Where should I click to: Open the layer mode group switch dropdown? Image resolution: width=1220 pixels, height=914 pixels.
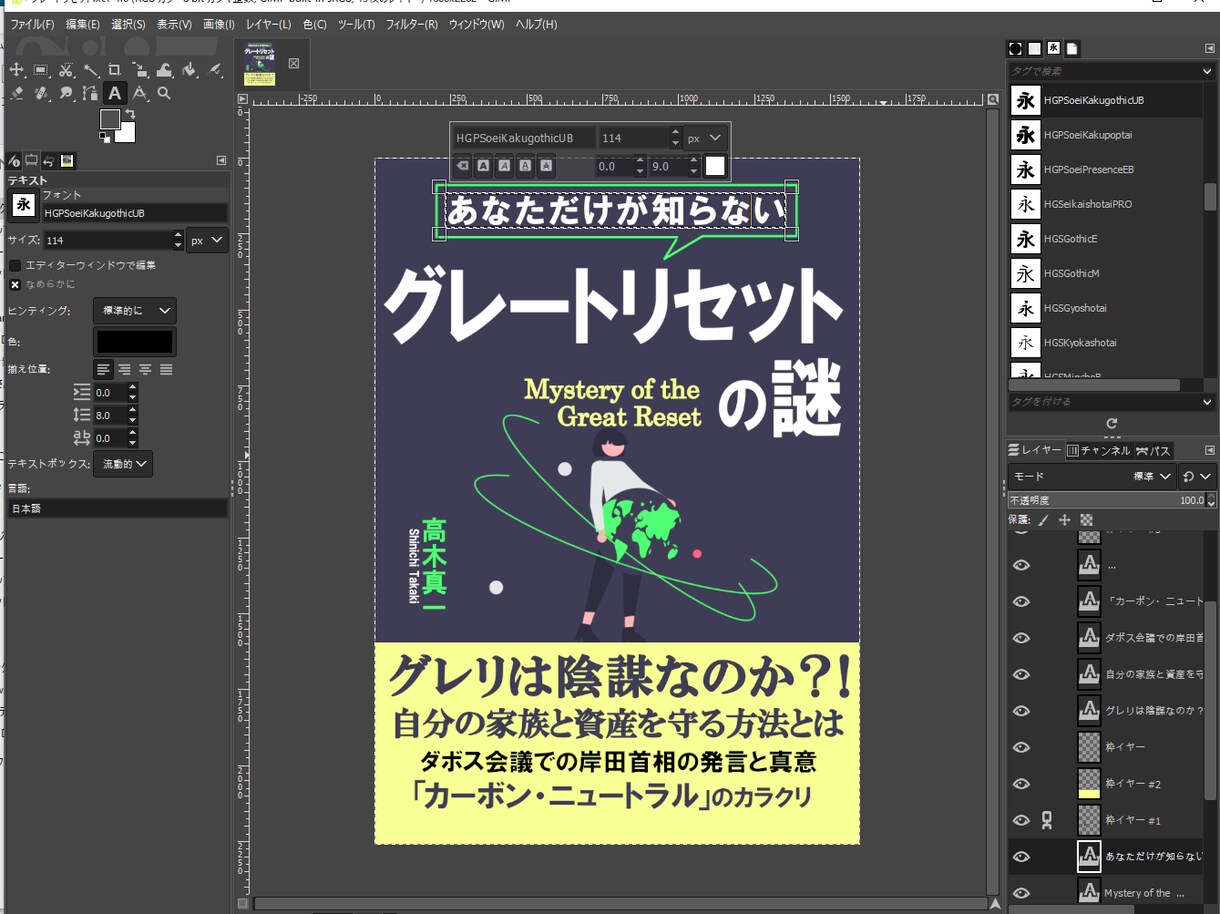point(1196,477)
